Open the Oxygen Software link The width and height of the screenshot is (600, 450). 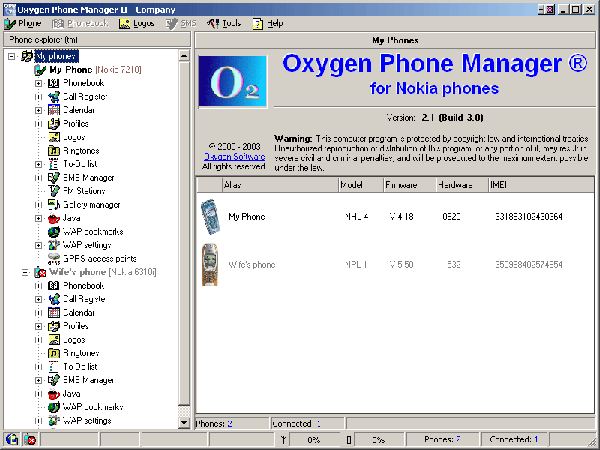point(234,157)
